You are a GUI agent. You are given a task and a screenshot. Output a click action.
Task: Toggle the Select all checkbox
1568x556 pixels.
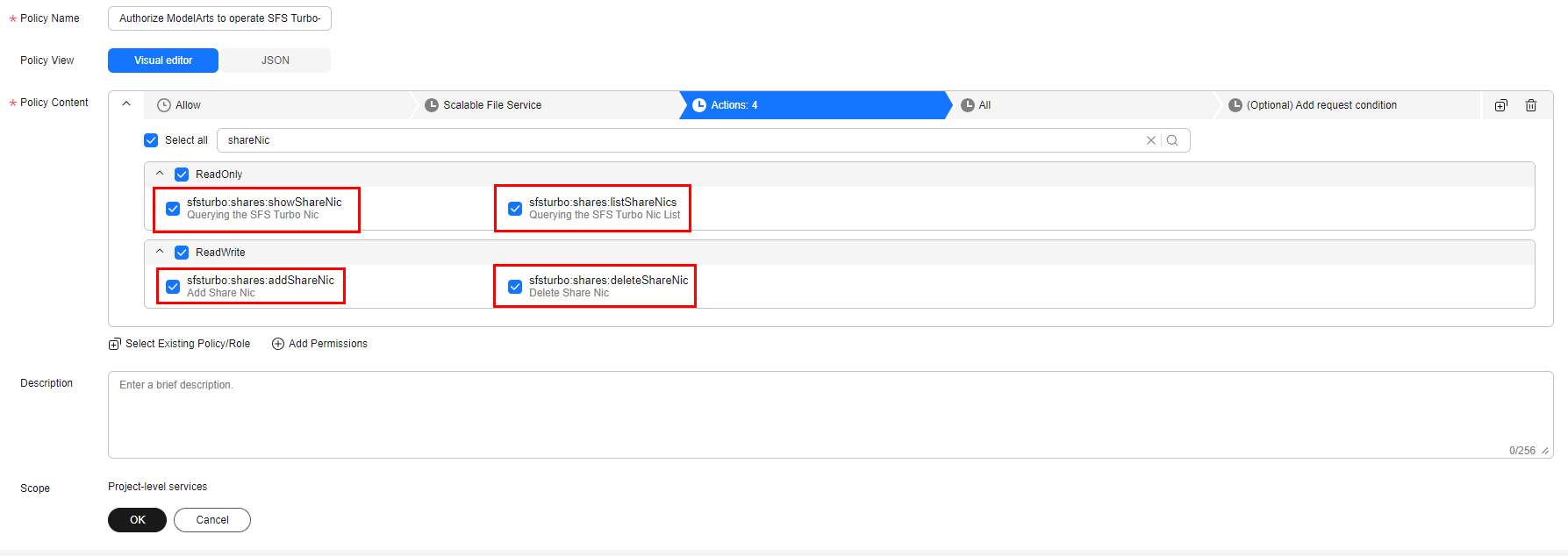(x=151, y=140)
